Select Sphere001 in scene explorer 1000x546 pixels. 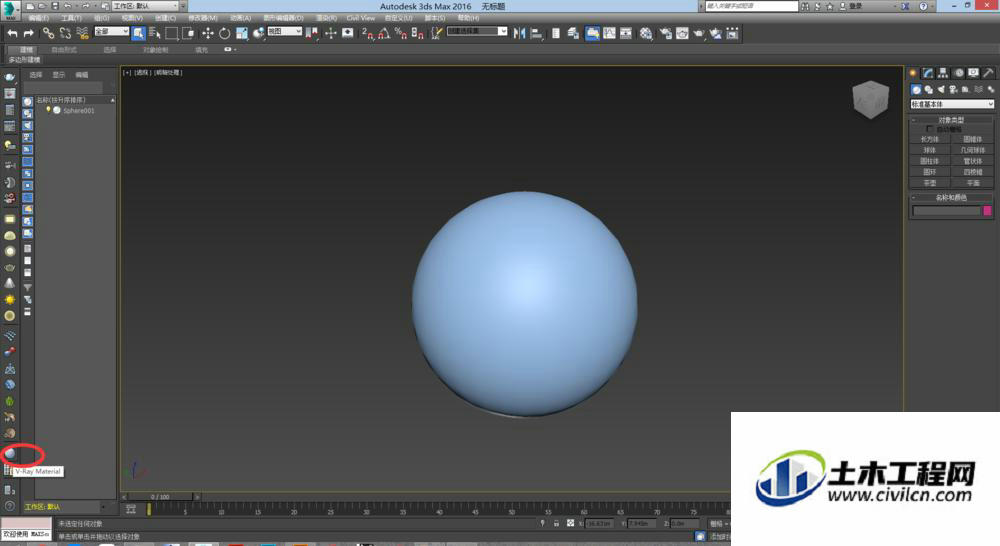click(x=78, y=110)
